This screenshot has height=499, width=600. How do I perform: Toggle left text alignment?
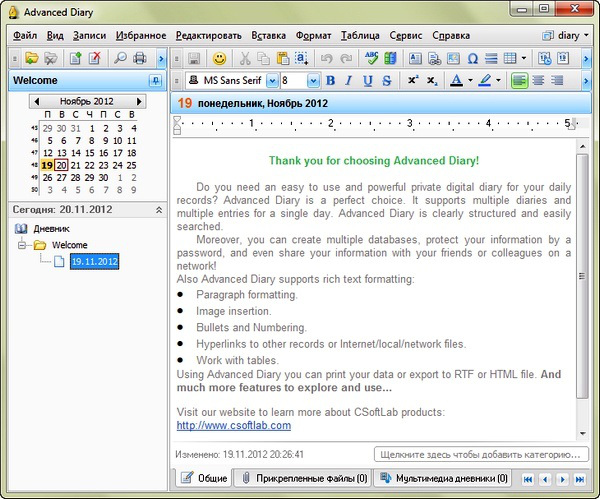click(521, 80)
